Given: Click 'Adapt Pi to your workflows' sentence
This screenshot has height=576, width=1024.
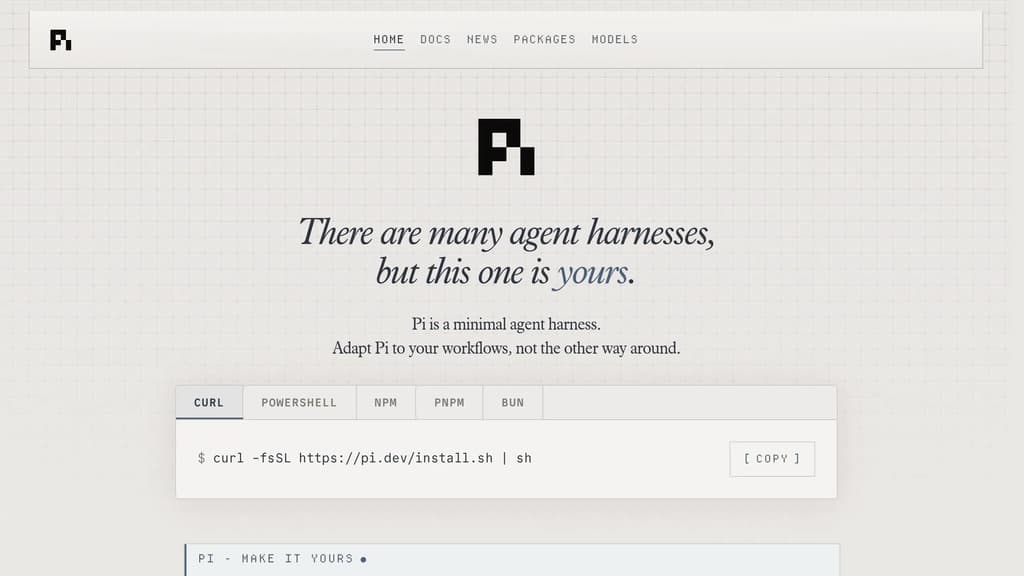Looking at the screenshot, I should coord(506,348).
